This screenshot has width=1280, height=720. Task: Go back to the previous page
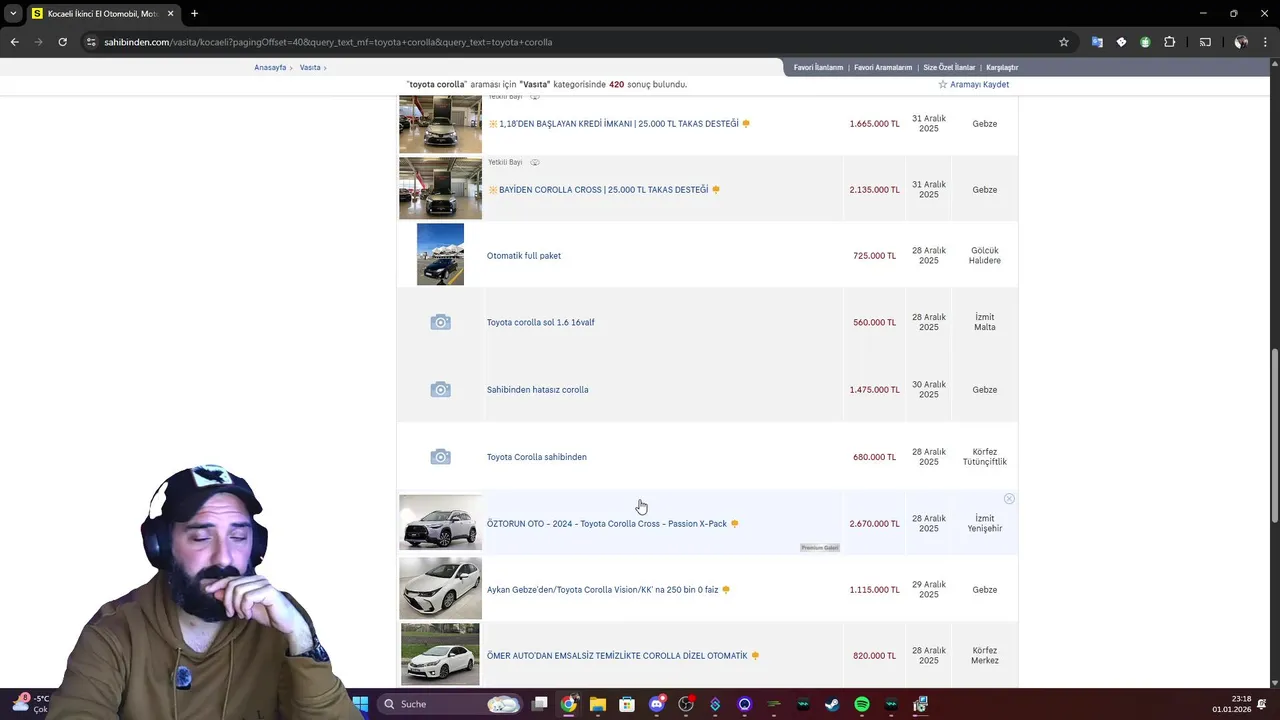[14, 42]
